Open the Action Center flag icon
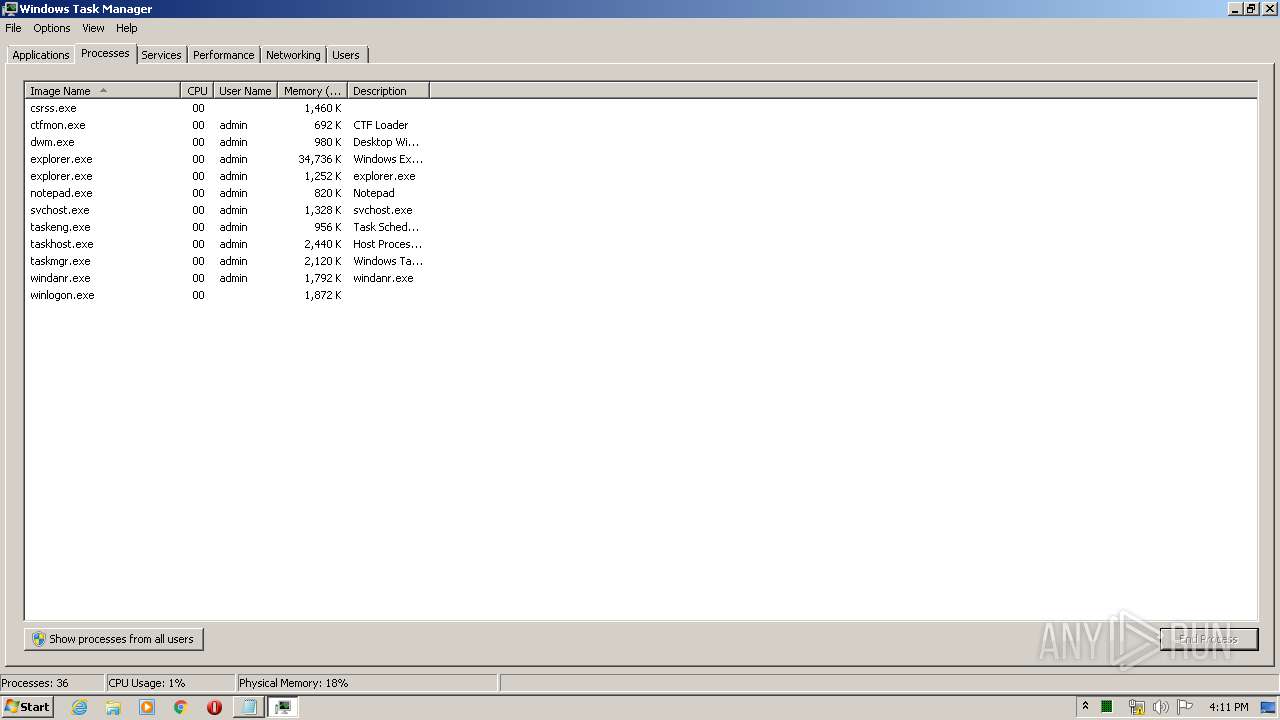The image size is (1280, 720). coord(1185,707)
